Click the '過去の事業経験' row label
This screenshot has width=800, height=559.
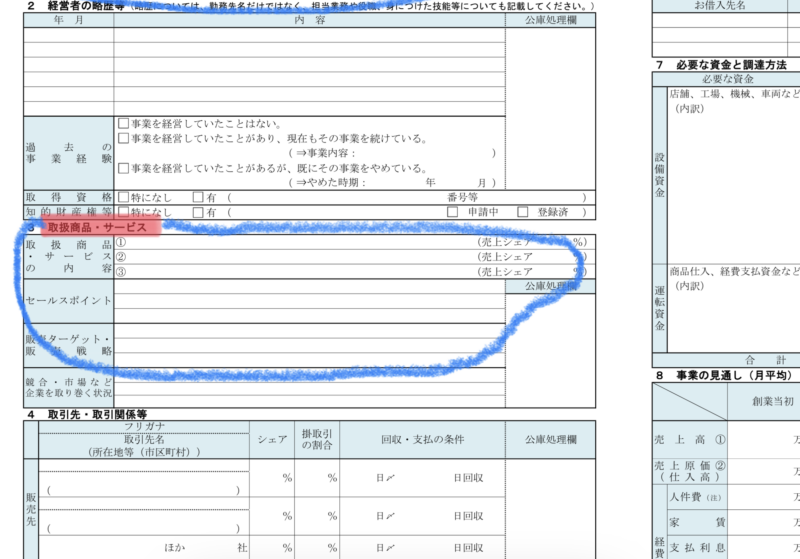[x=68, y=153]
